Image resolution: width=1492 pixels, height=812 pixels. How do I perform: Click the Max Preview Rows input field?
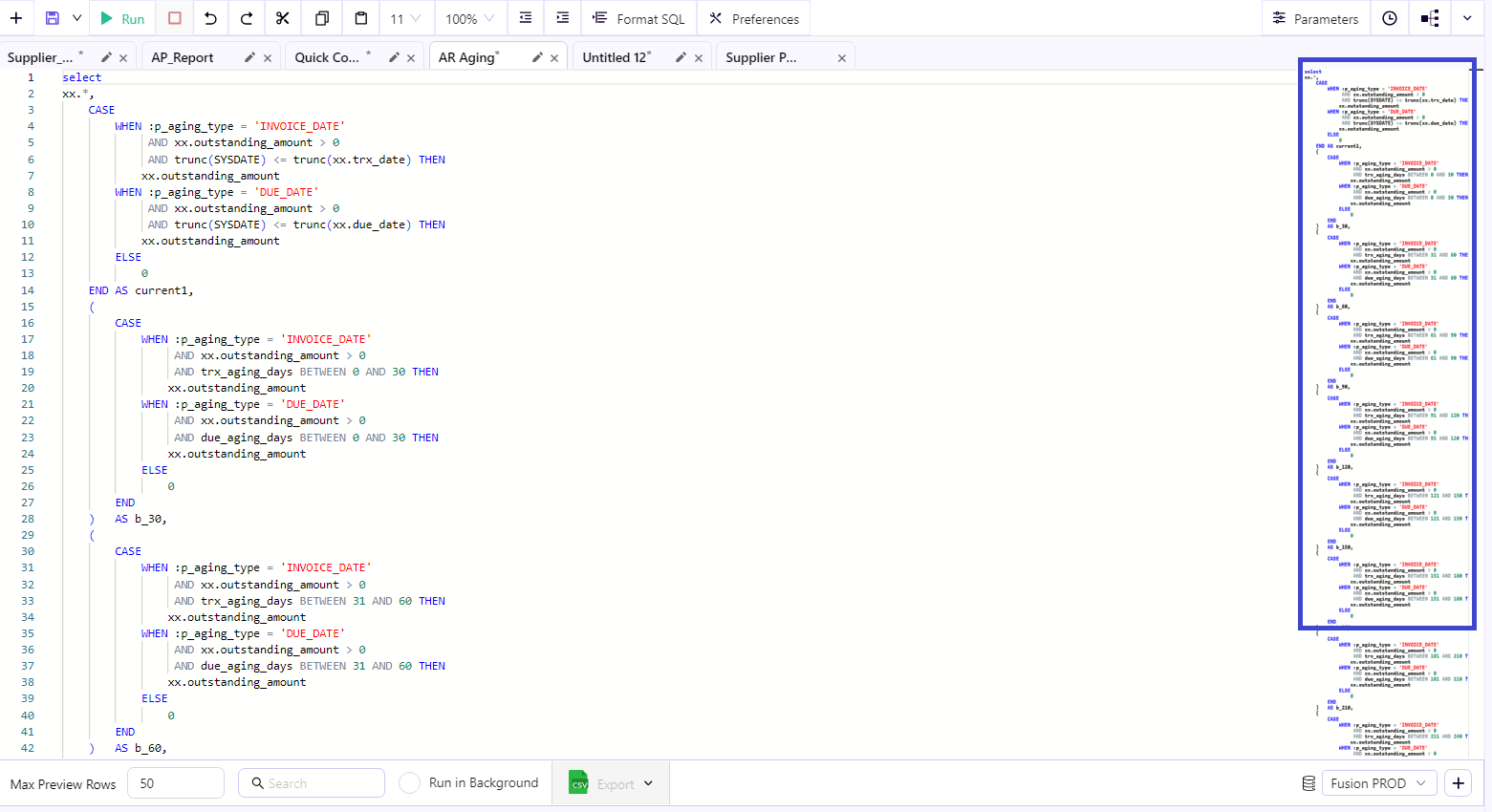176,783
